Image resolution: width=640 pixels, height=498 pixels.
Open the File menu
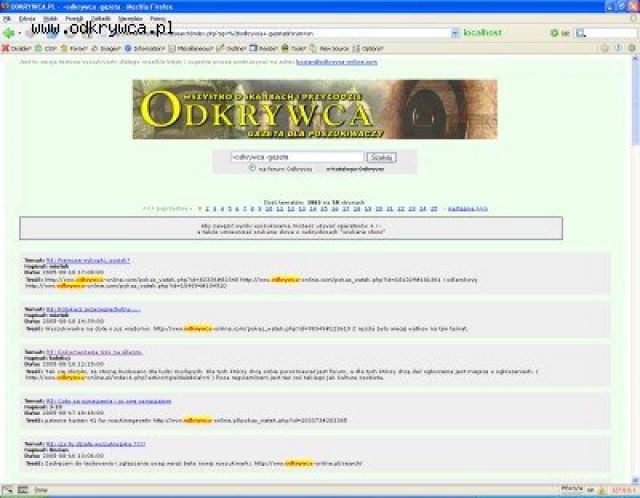[7, 18]
